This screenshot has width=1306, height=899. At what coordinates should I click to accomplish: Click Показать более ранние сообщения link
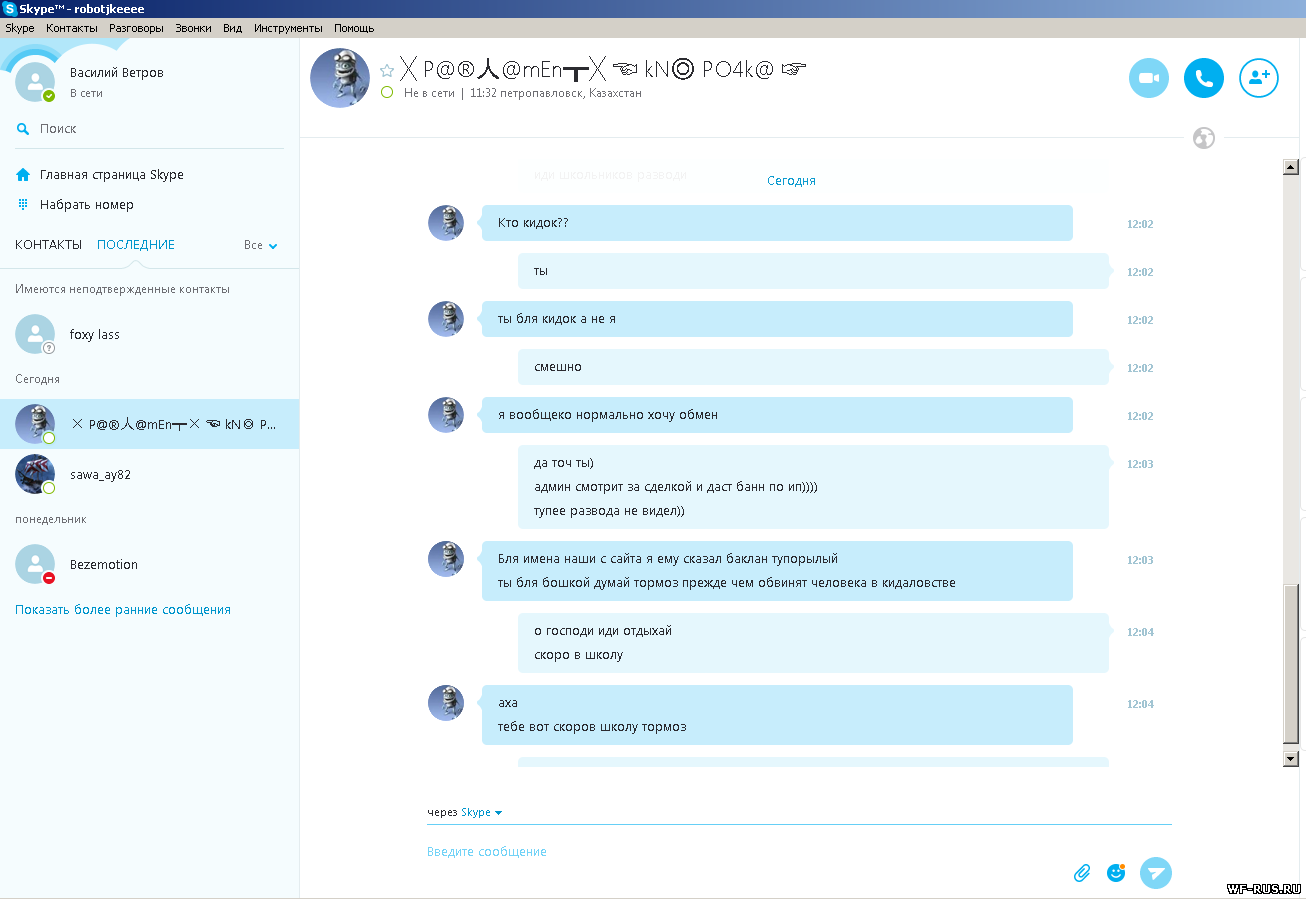[123, 610]
